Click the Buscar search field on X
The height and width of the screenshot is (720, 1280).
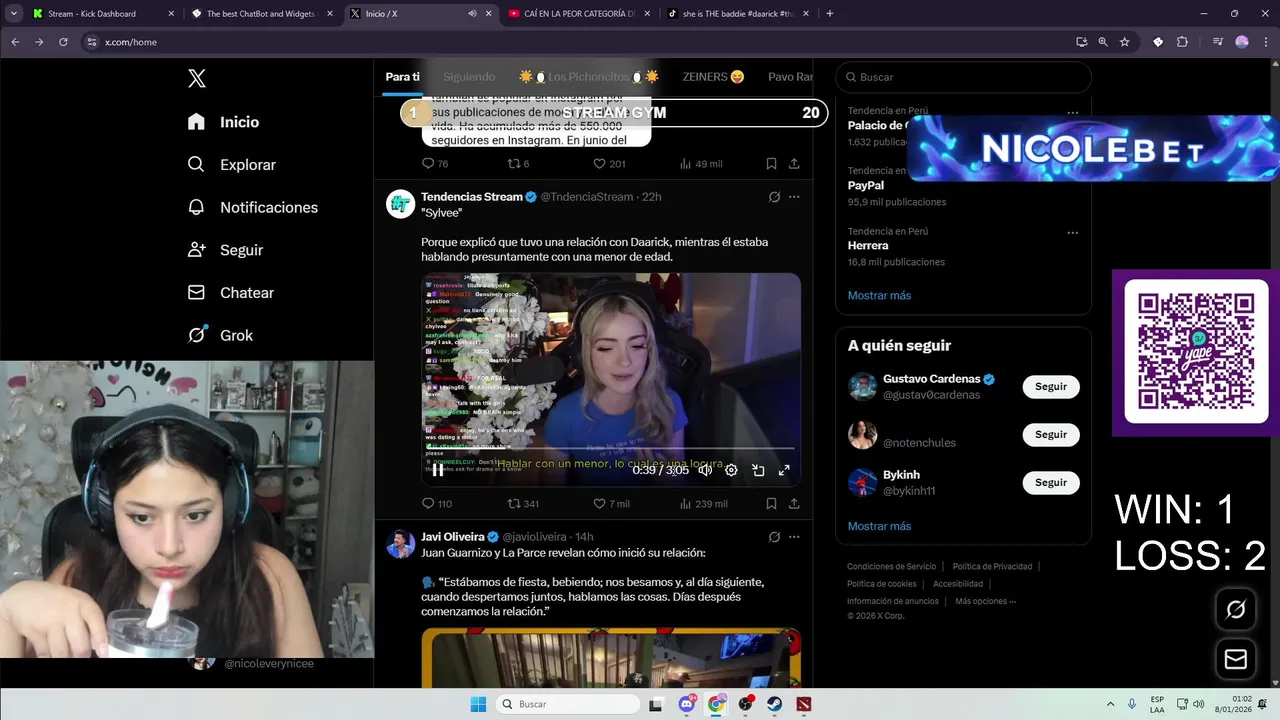963,77
